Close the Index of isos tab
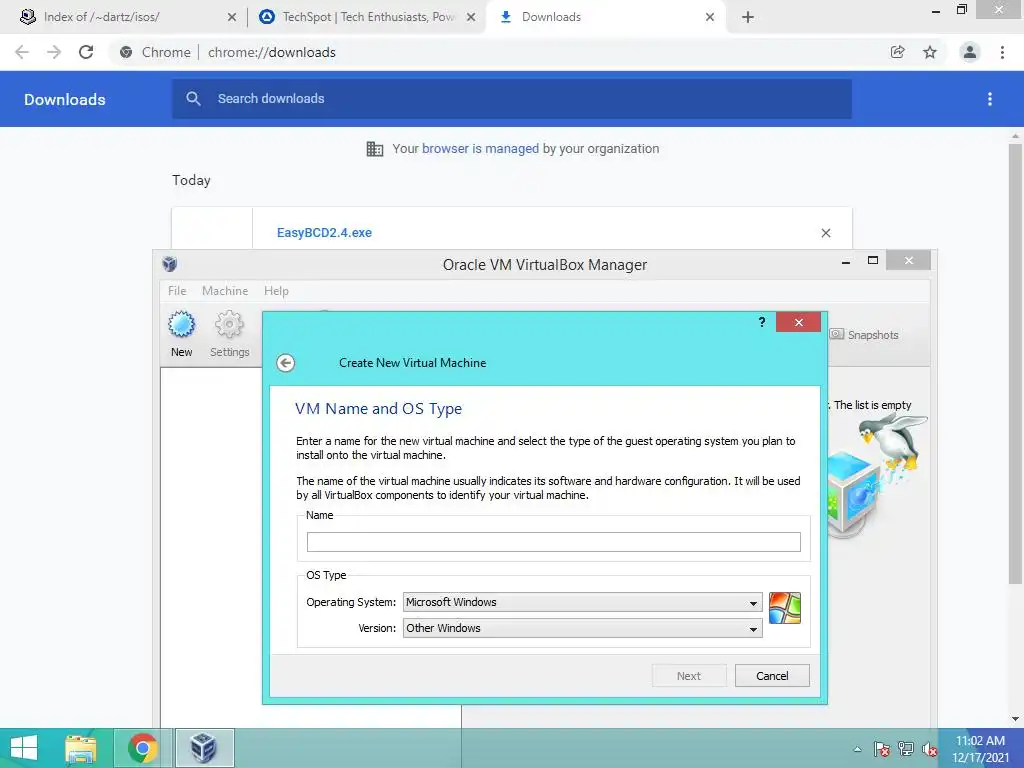1024x768 pixels. pos(232,17)
